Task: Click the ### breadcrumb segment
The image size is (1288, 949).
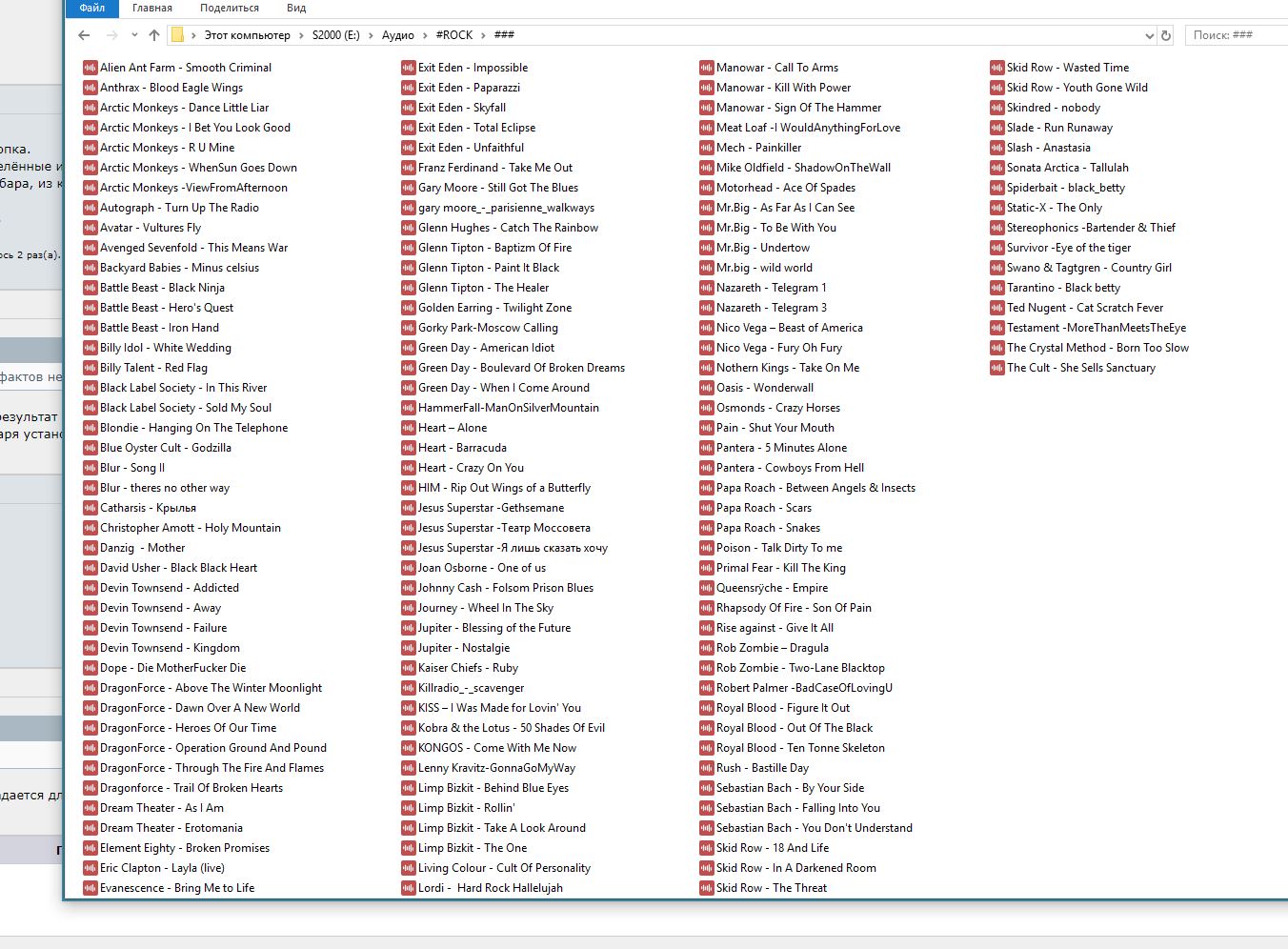Action: (505, 35)
